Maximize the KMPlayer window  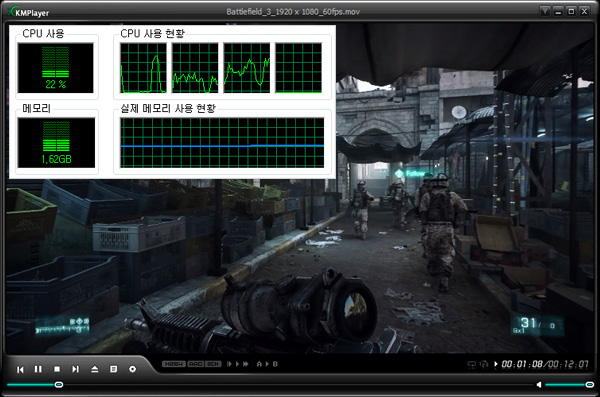[x=571, y=11]
